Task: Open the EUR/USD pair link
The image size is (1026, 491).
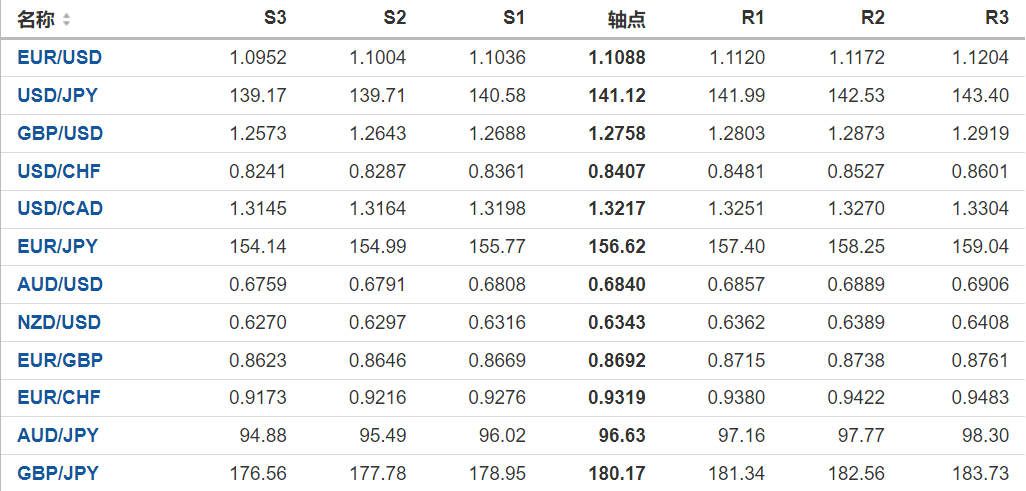Action: point(60,58)
